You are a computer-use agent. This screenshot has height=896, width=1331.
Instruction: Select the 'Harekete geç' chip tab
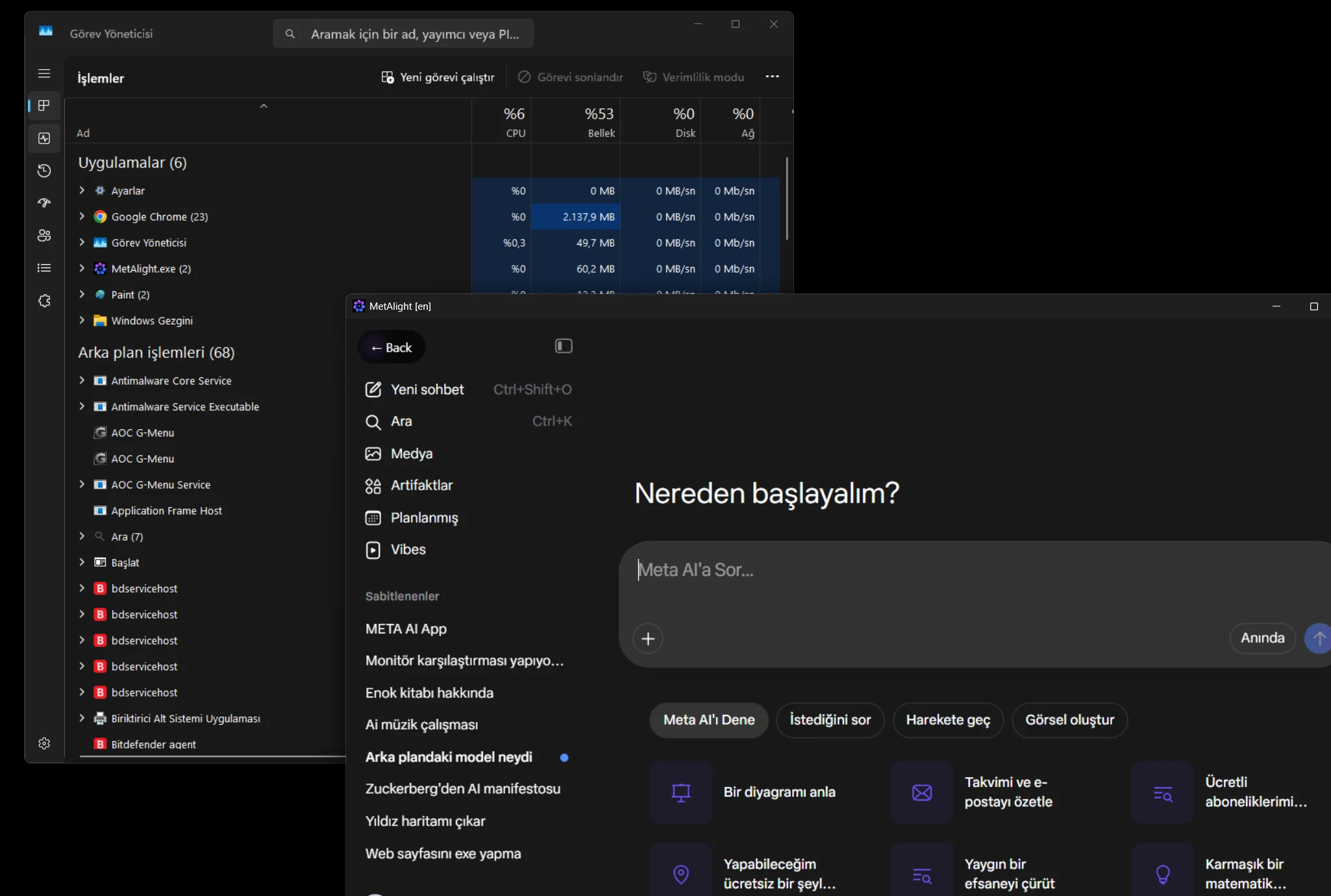(948, 720)
